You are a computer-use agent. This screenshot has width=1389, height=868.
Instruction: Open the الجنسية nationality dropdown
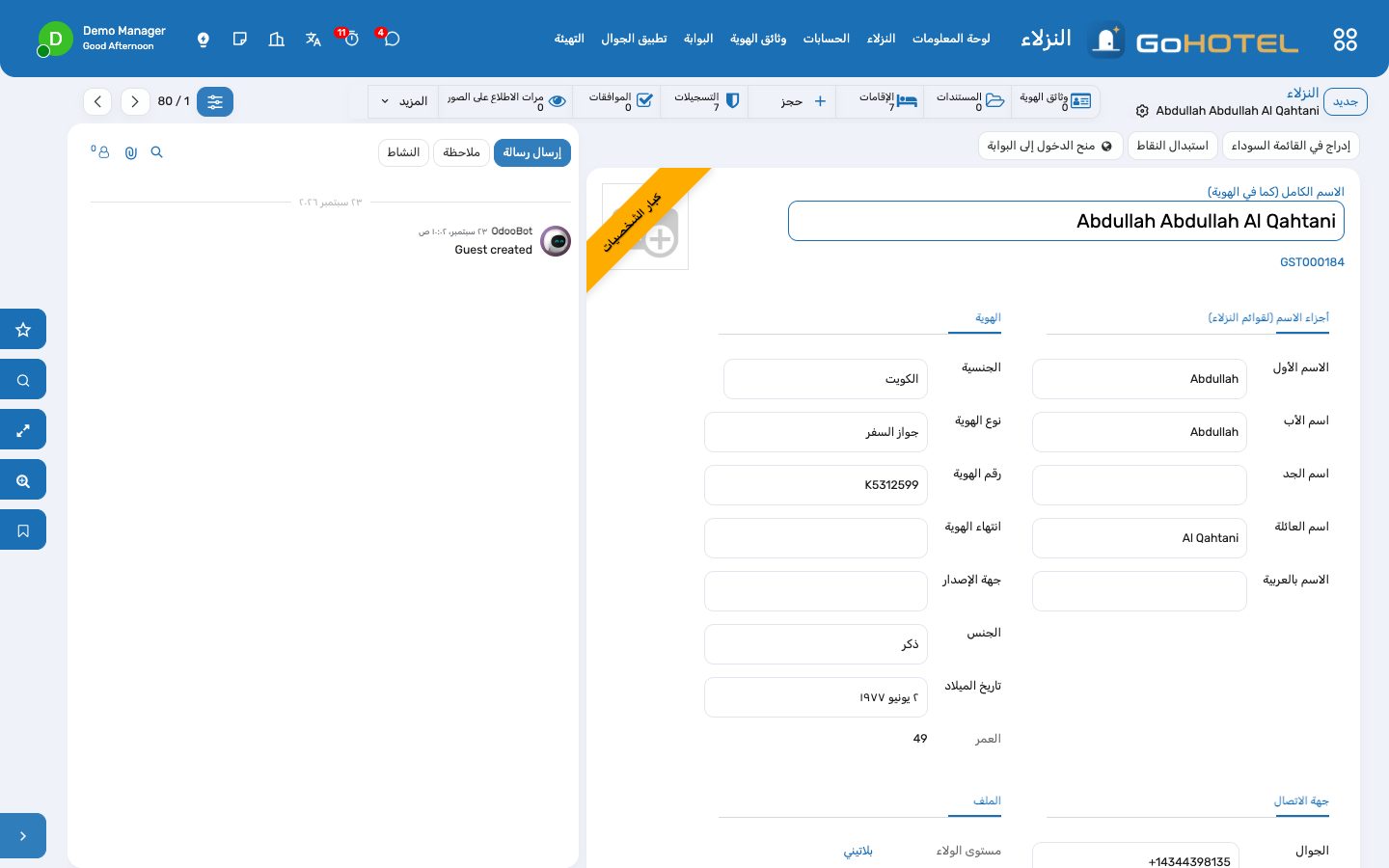[826, 379]
